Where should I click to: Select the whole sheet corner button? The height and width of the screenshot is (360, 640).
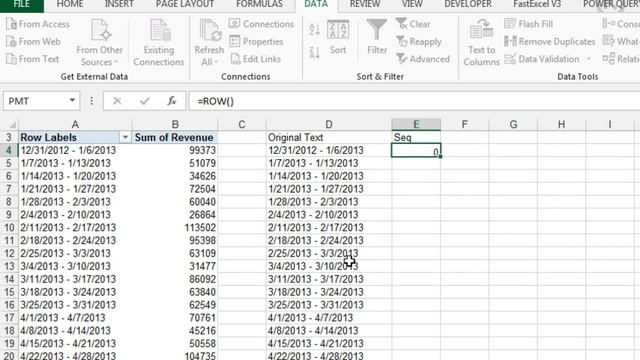(x=9, y=124)
